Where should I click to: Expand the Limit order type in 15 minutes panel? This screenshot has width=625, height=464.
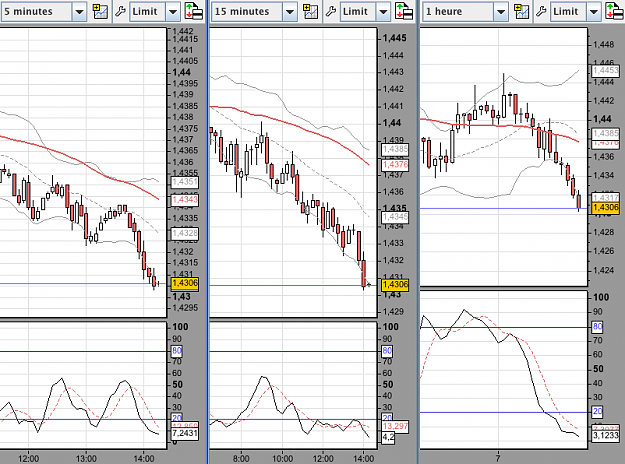click(383, 12)
